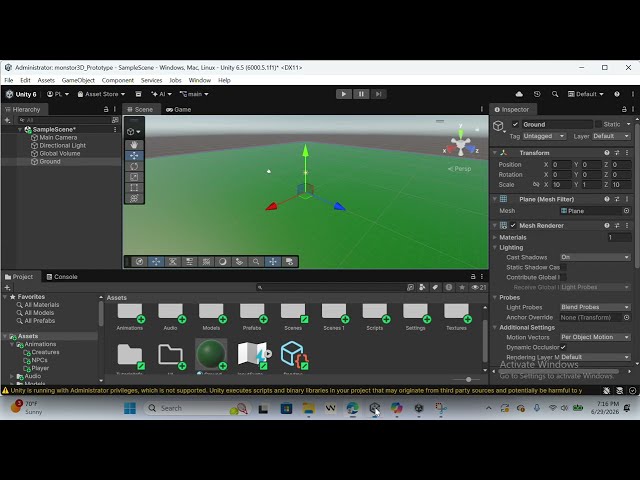Open Cast Shadows dropdown
640x480 pixels.
pos(595,257)
